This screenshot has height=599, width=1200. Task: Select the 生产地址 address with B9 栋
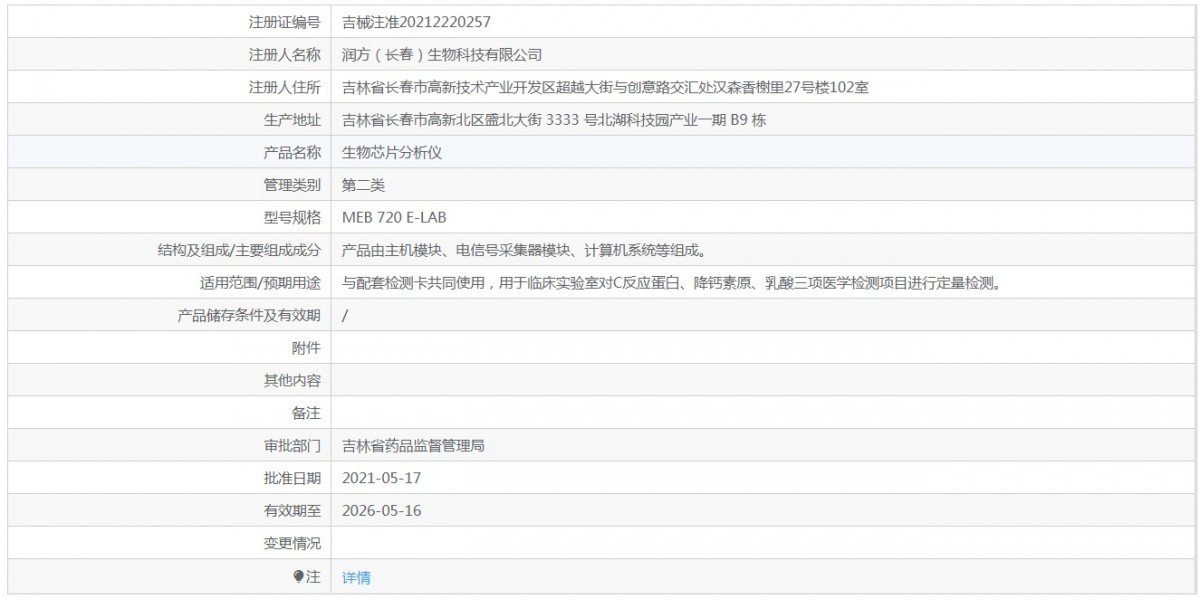pos(554,120)
